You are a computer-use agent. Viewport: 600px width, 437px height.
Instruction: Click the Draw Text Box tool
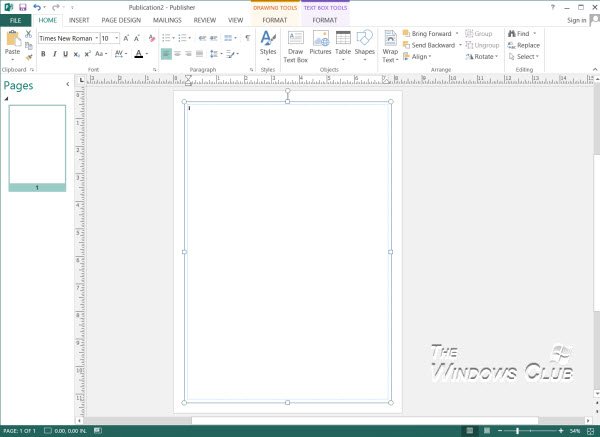click(295, 44)
